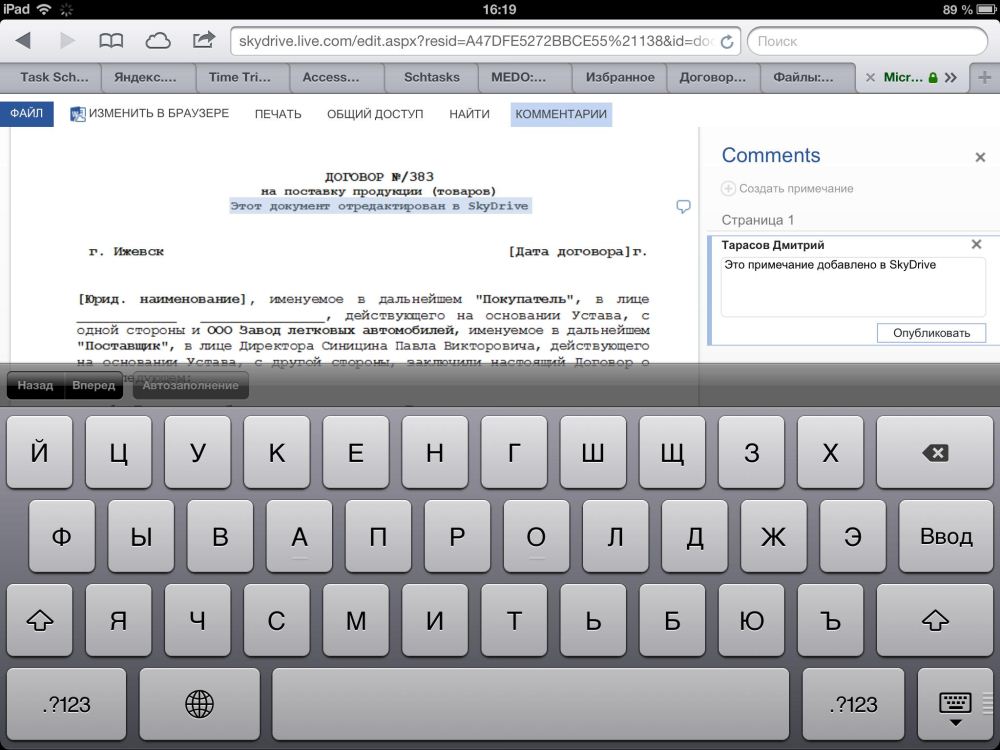Click the skydrive.live.com address field

[x=476, y=41]
